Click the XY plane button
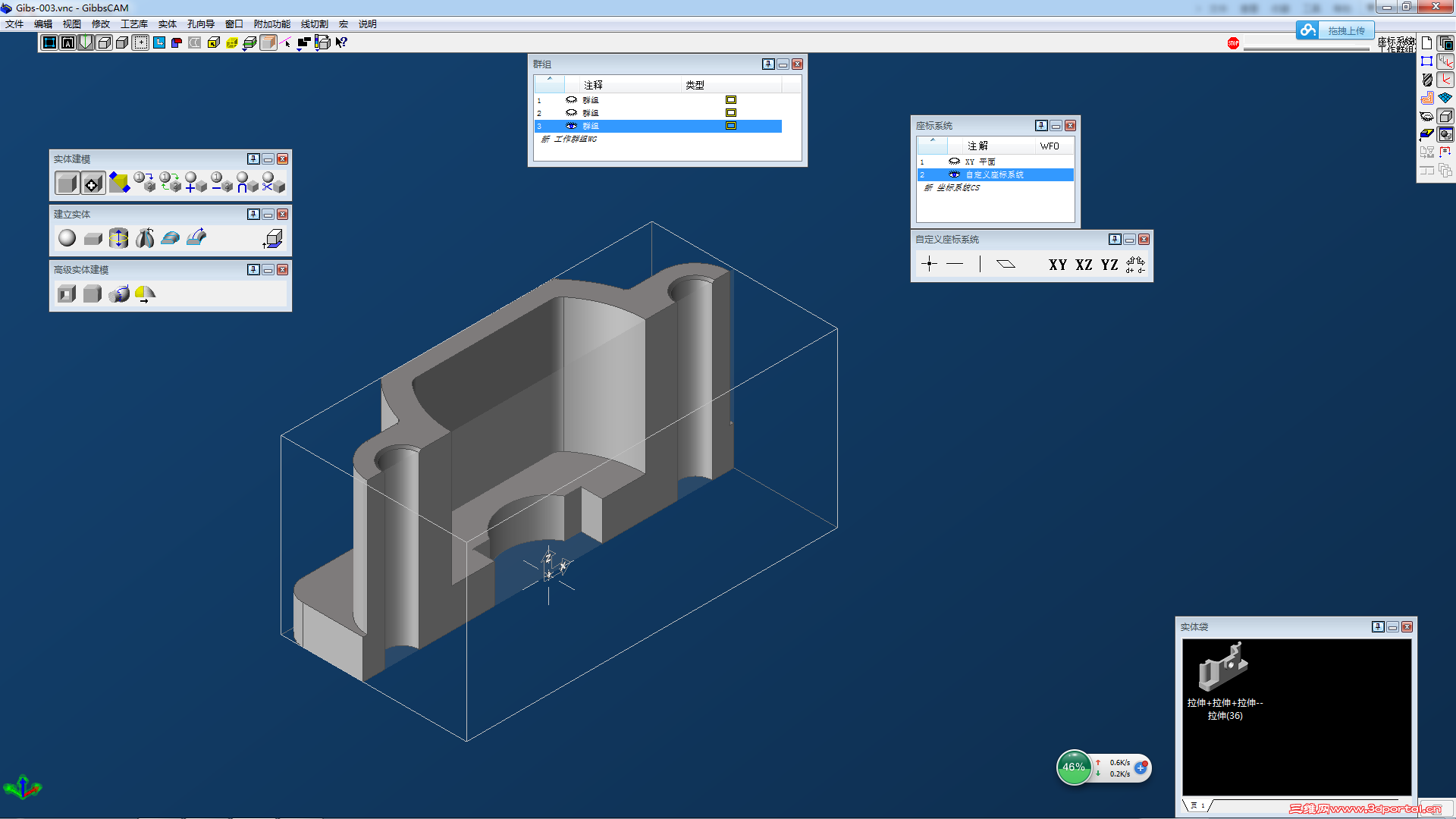Viewport: 1456px width, 819px height. coord(1058,265)
